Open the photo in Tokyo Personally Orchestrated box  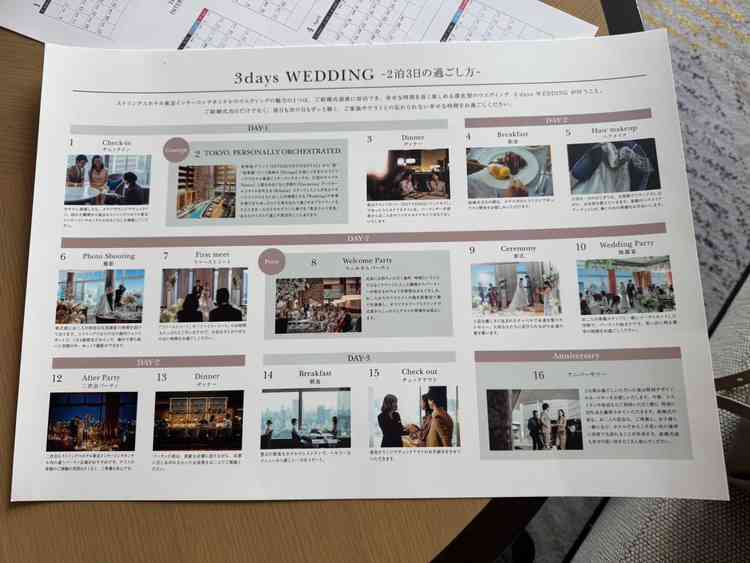tap(206, 192)
